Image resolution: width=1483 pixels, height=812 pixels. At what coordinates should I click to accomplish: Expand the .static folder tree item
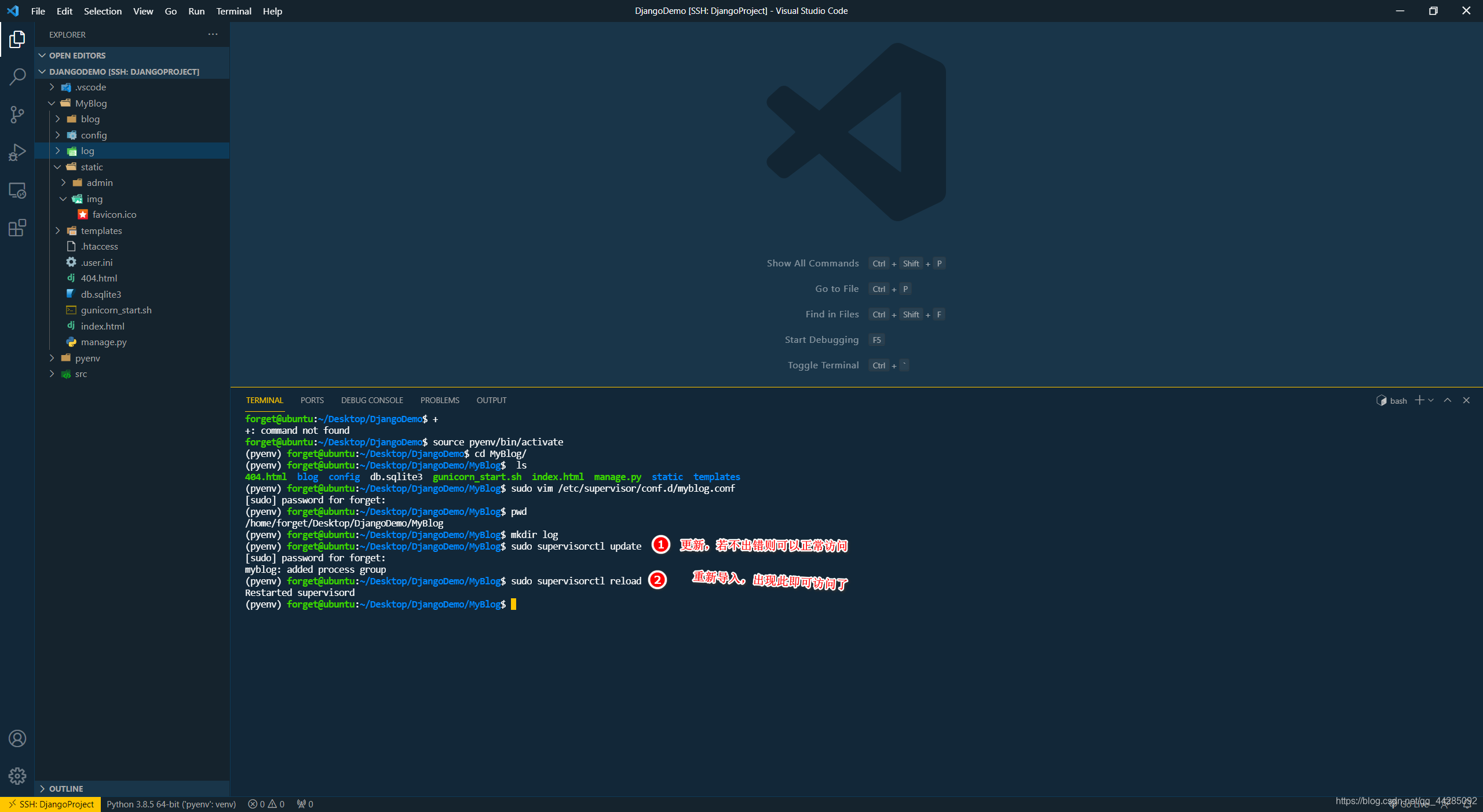click(57, 166)
